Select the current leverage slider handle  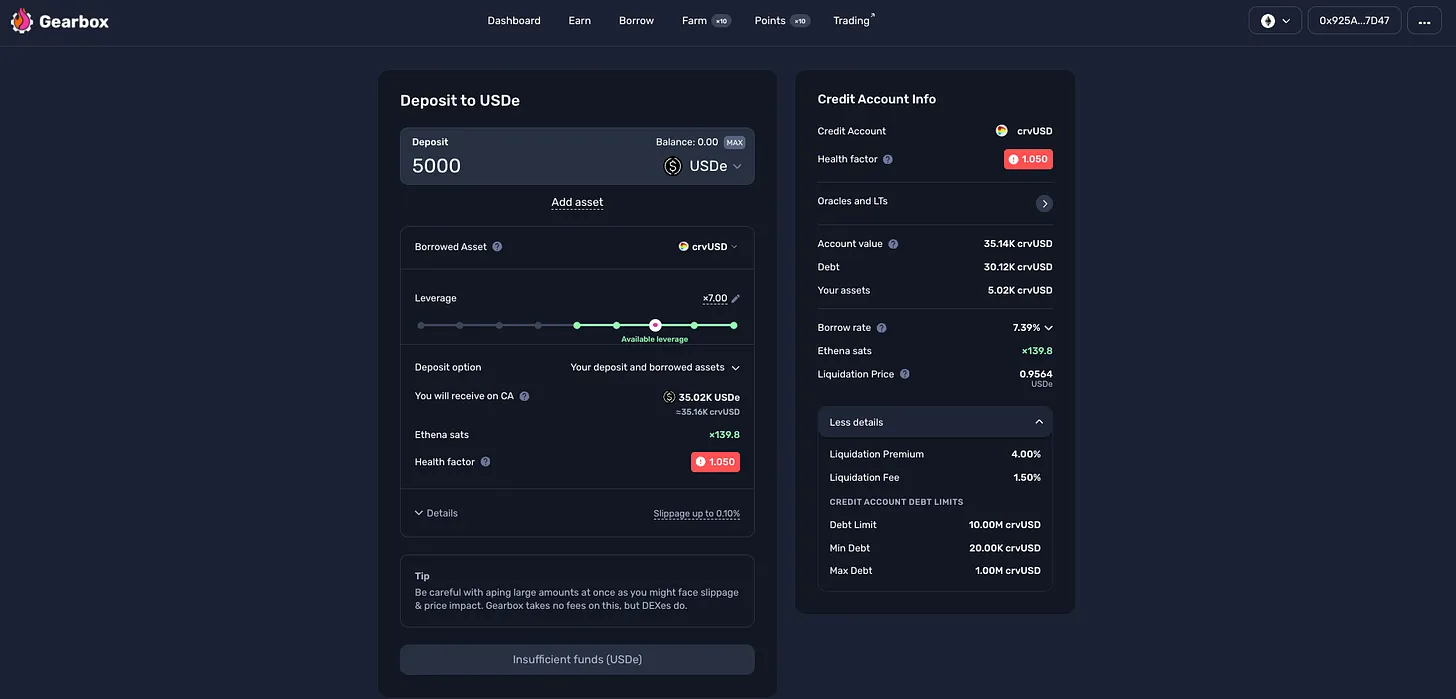pos(655,325)
